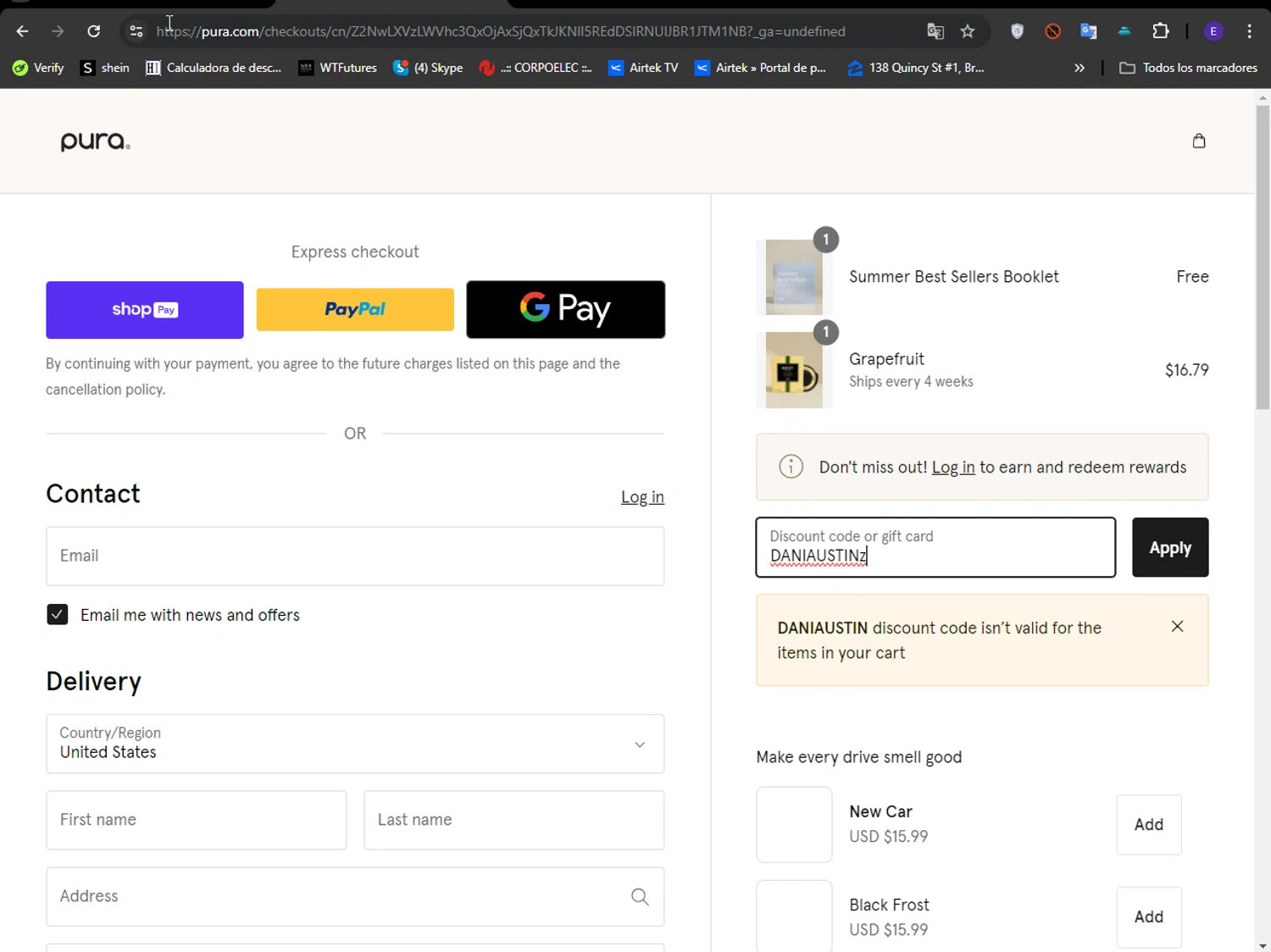Click the Grapefruit product thumbnail
1271x952 pixels.
click(x=794, y=370)
